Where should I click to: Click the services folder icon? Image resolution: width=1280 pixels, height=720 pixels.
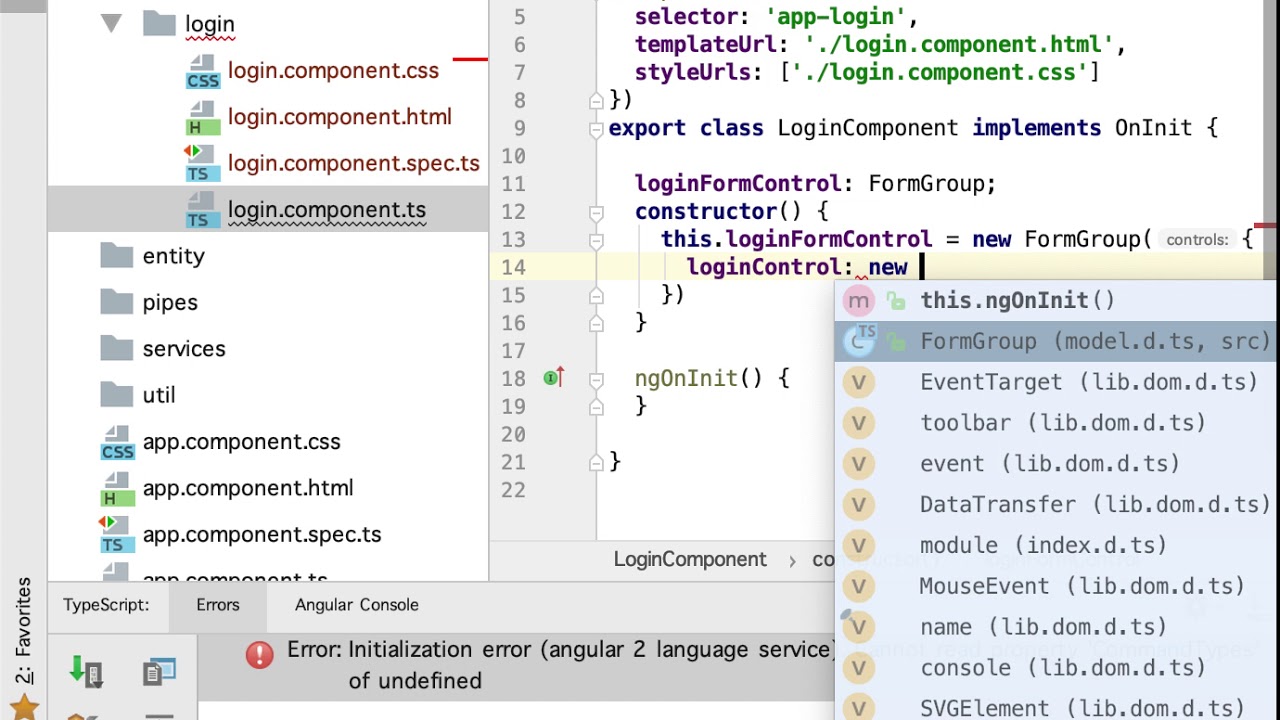tap(117, 348)
